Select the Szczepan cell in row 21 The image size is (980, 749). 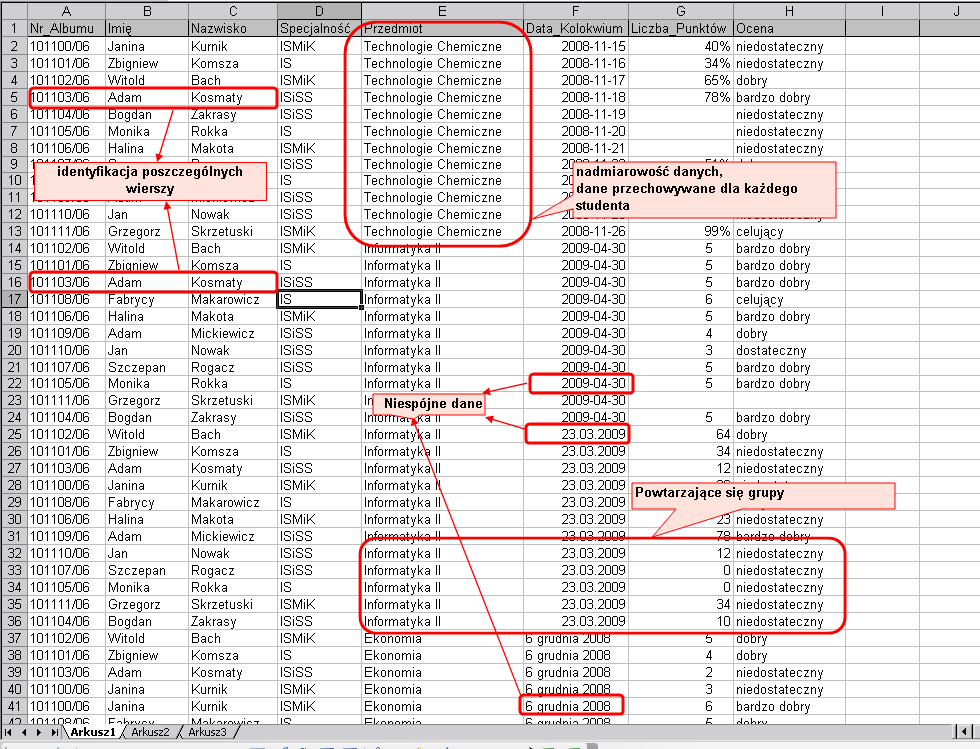(147, 367)
